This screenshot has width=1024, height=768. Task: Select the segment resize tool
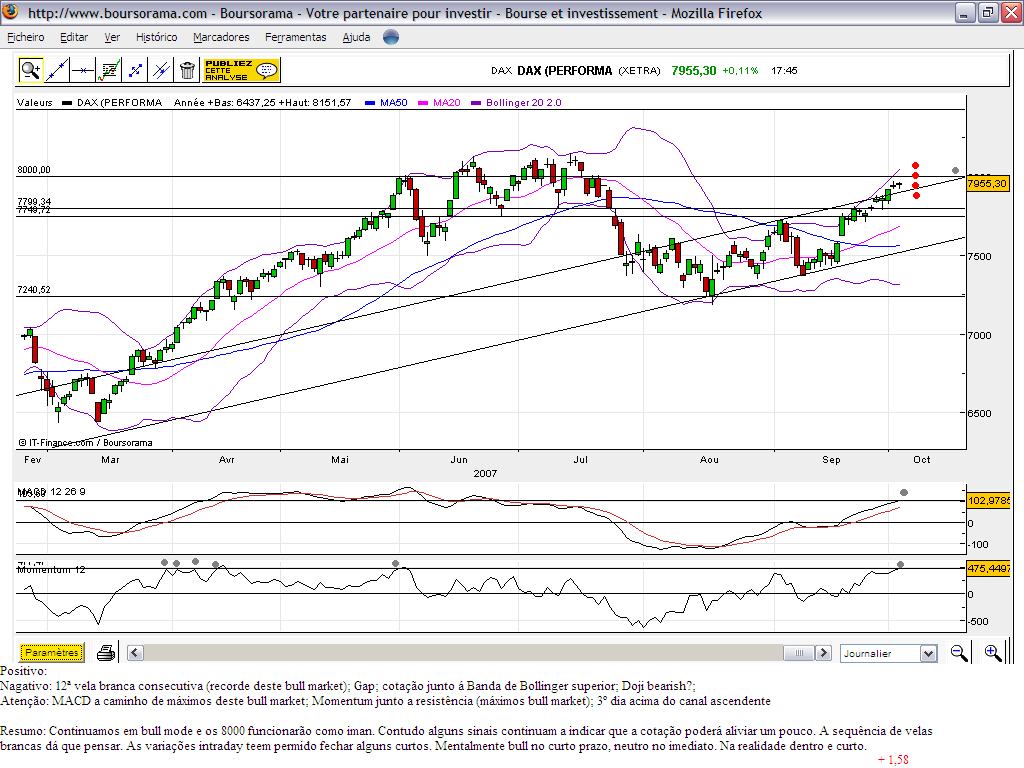pos(135,70)
